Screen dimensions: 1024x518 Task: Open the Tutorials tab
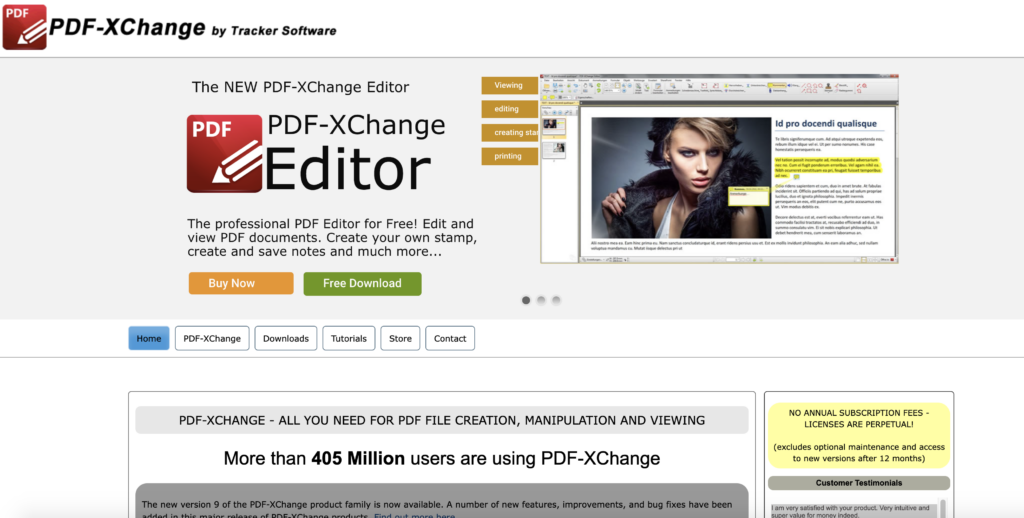pyautogui.click(x=349, y=338)
